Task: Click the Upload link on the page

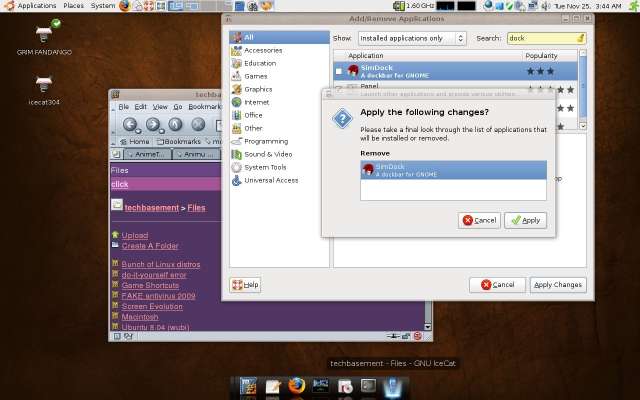Action: click(x=135, y=236)
